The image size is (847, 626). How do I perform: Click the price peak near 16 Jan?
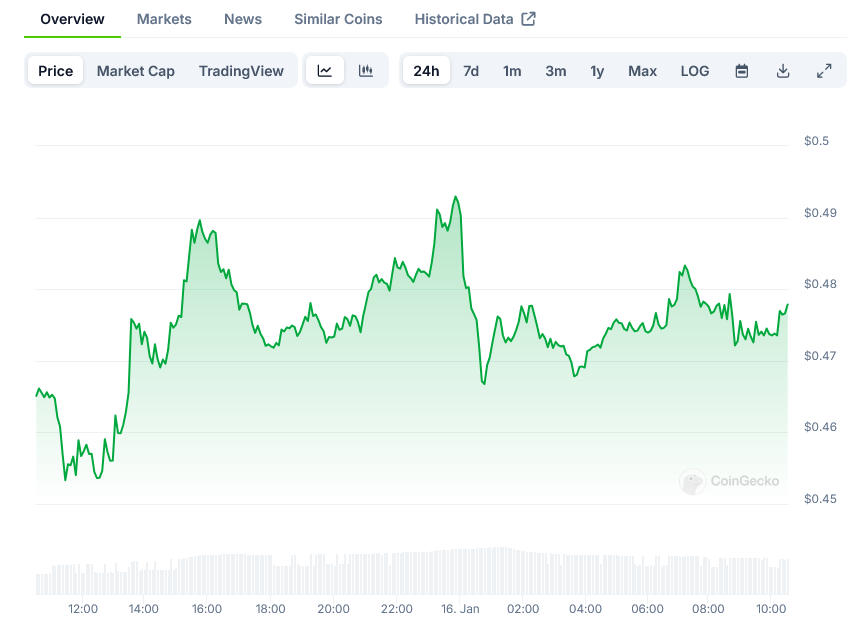pyautogui.click(x=456, y=197)
